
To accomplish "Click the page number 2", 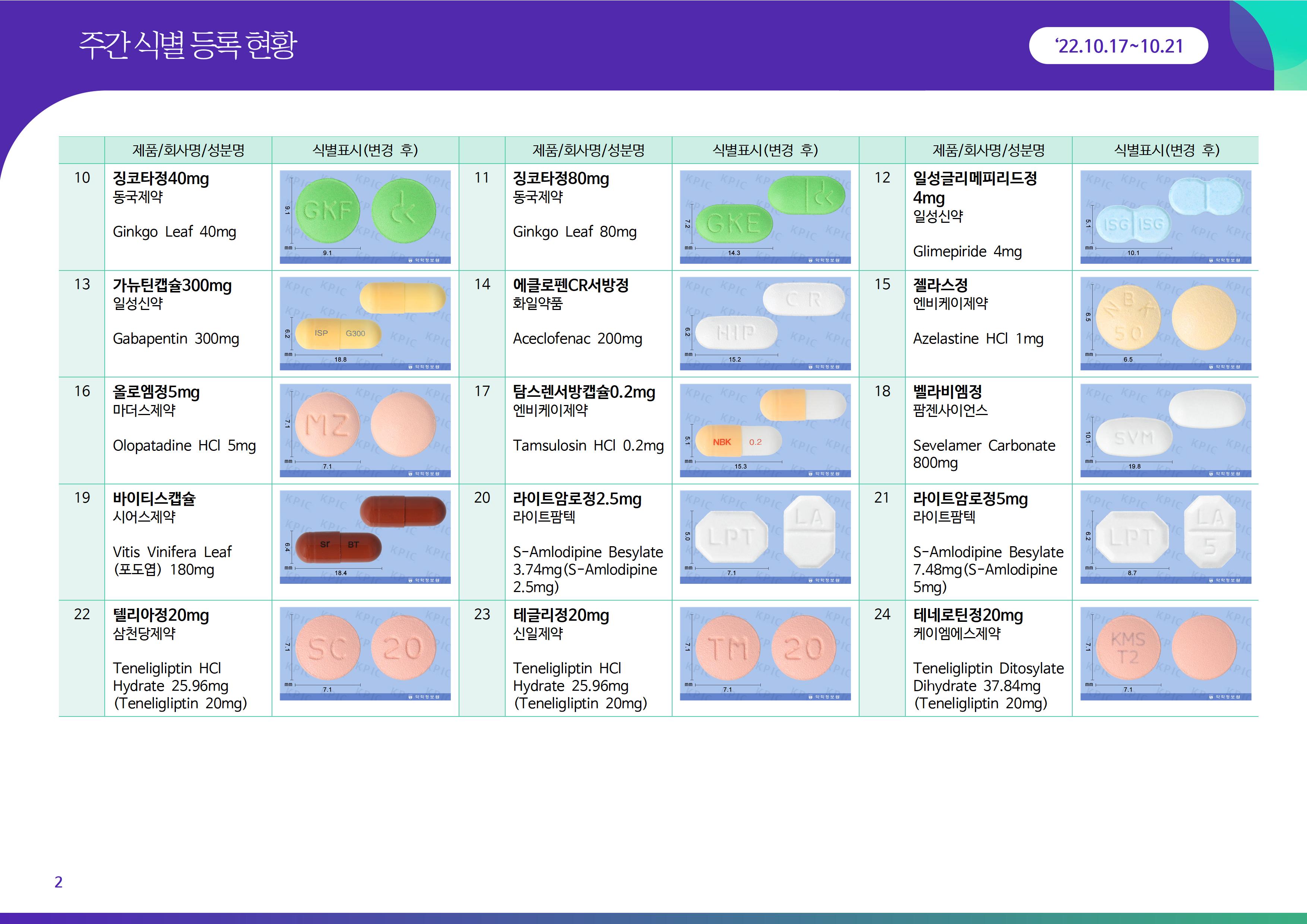I will 58,882.
